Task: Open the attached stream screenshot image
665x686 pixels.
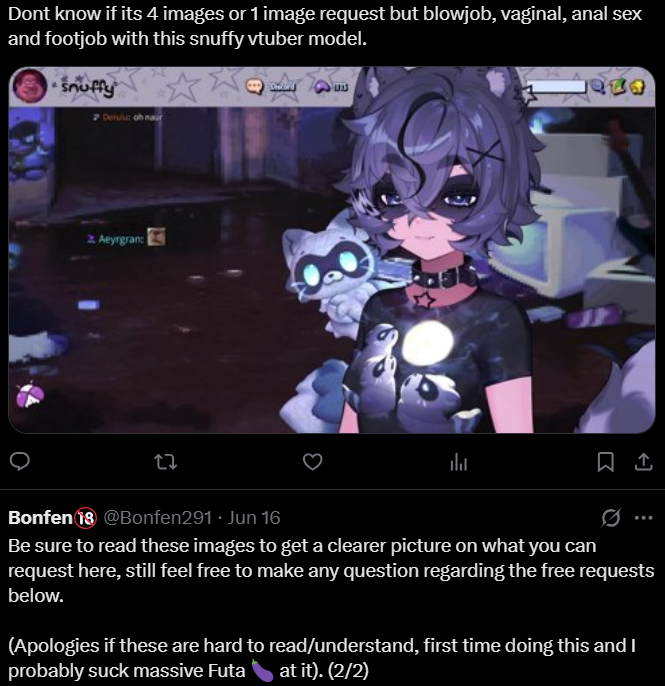Action: click(332, 250)
